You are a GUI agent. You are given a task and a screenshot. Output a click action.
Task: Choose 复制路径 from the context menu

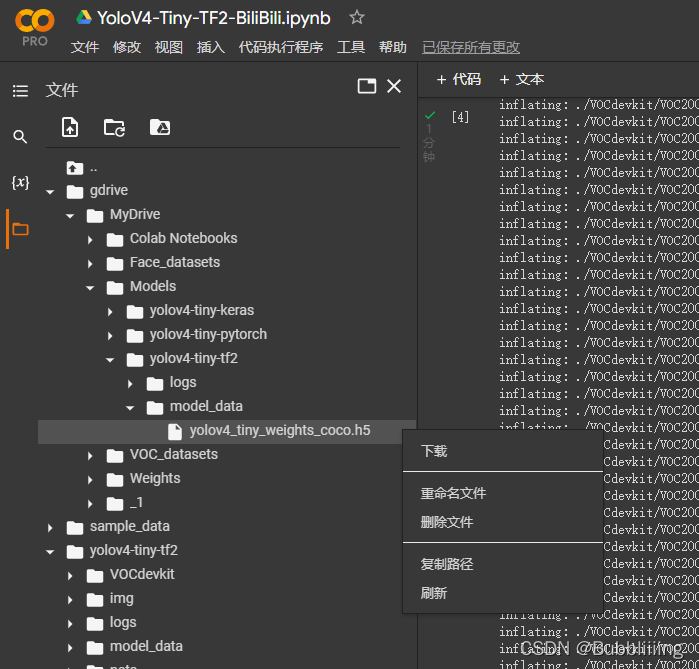tap(503, 564)
